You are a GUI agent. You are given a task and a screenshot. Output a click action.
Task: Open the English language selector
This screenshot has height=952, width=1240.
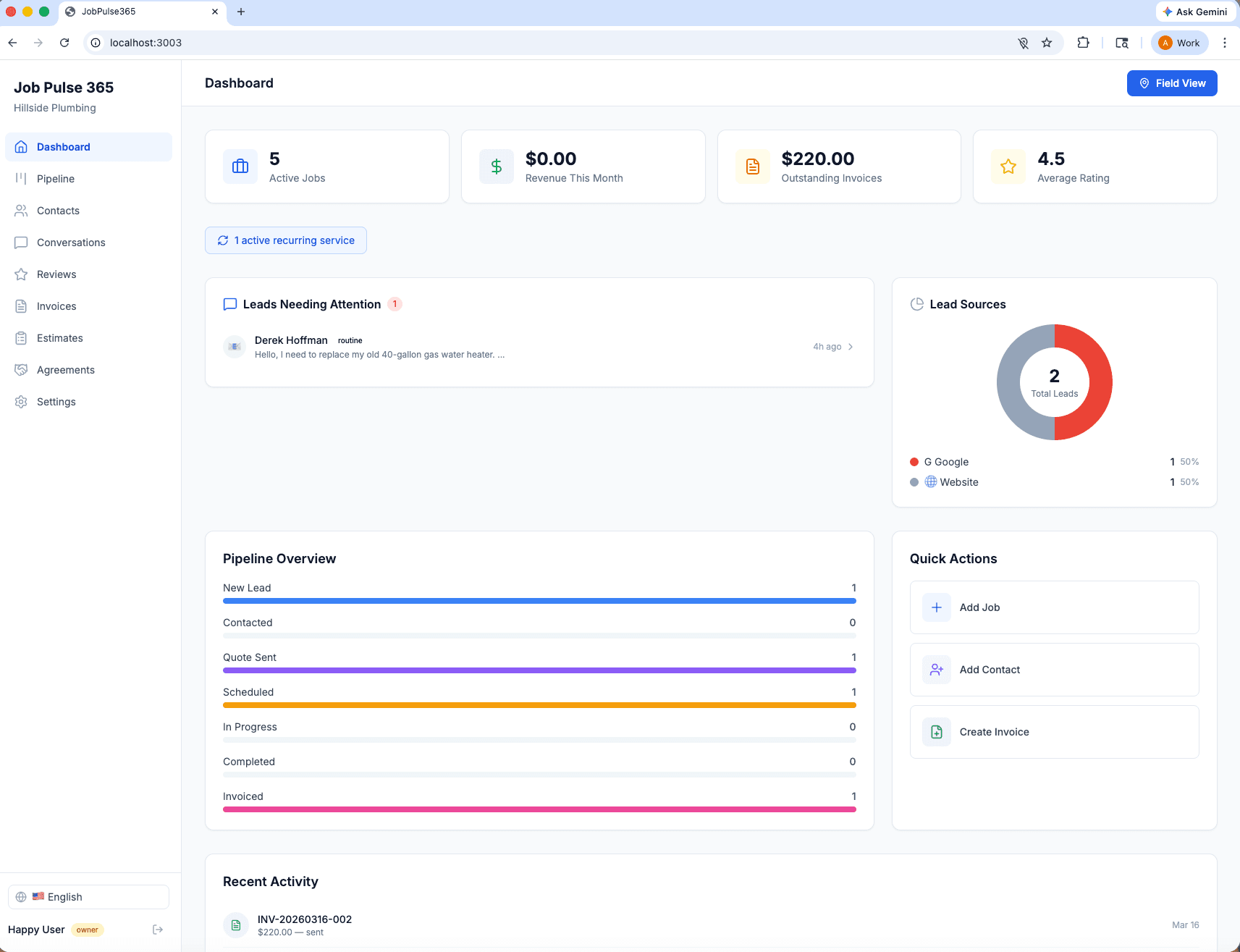(x=88, y=896)
